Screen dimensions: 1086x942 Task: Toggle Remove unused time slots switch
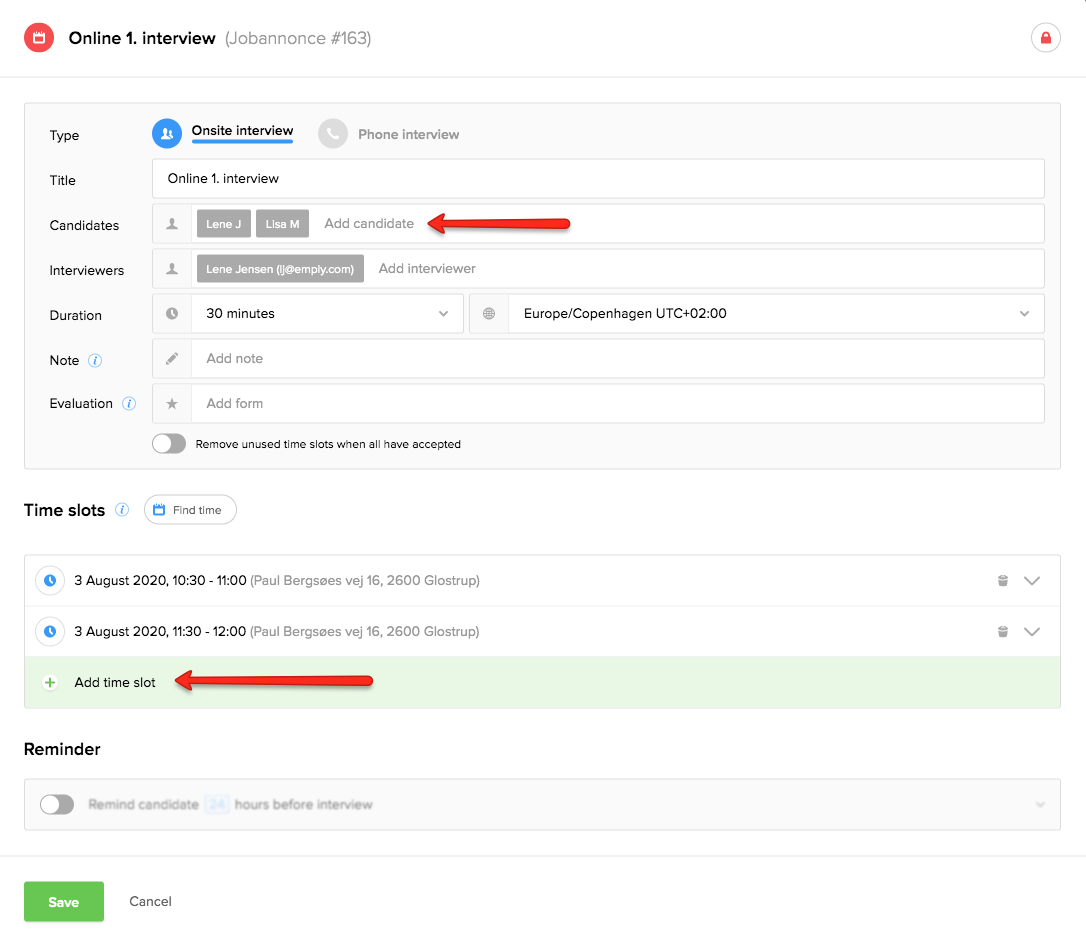click(169, 444)
